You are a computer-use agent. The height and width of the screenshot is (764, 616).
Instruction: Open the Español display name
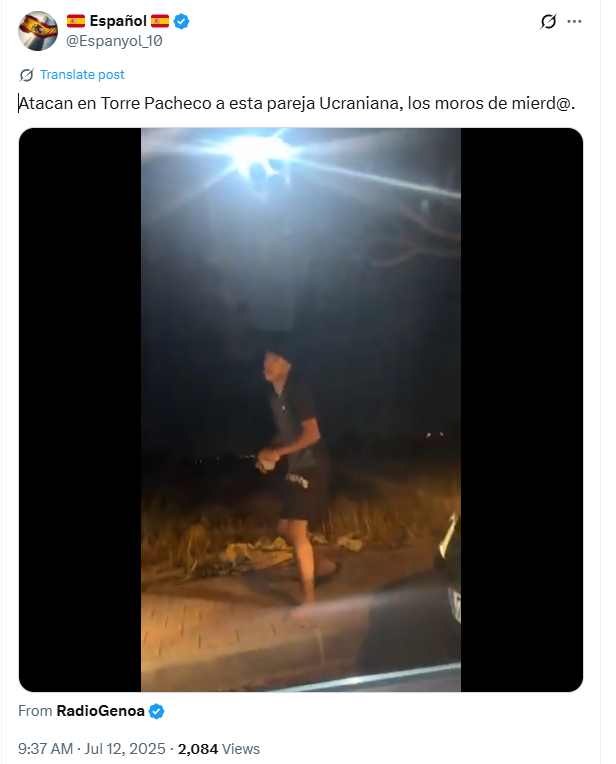pyautogui.click(x=118, y=21)
